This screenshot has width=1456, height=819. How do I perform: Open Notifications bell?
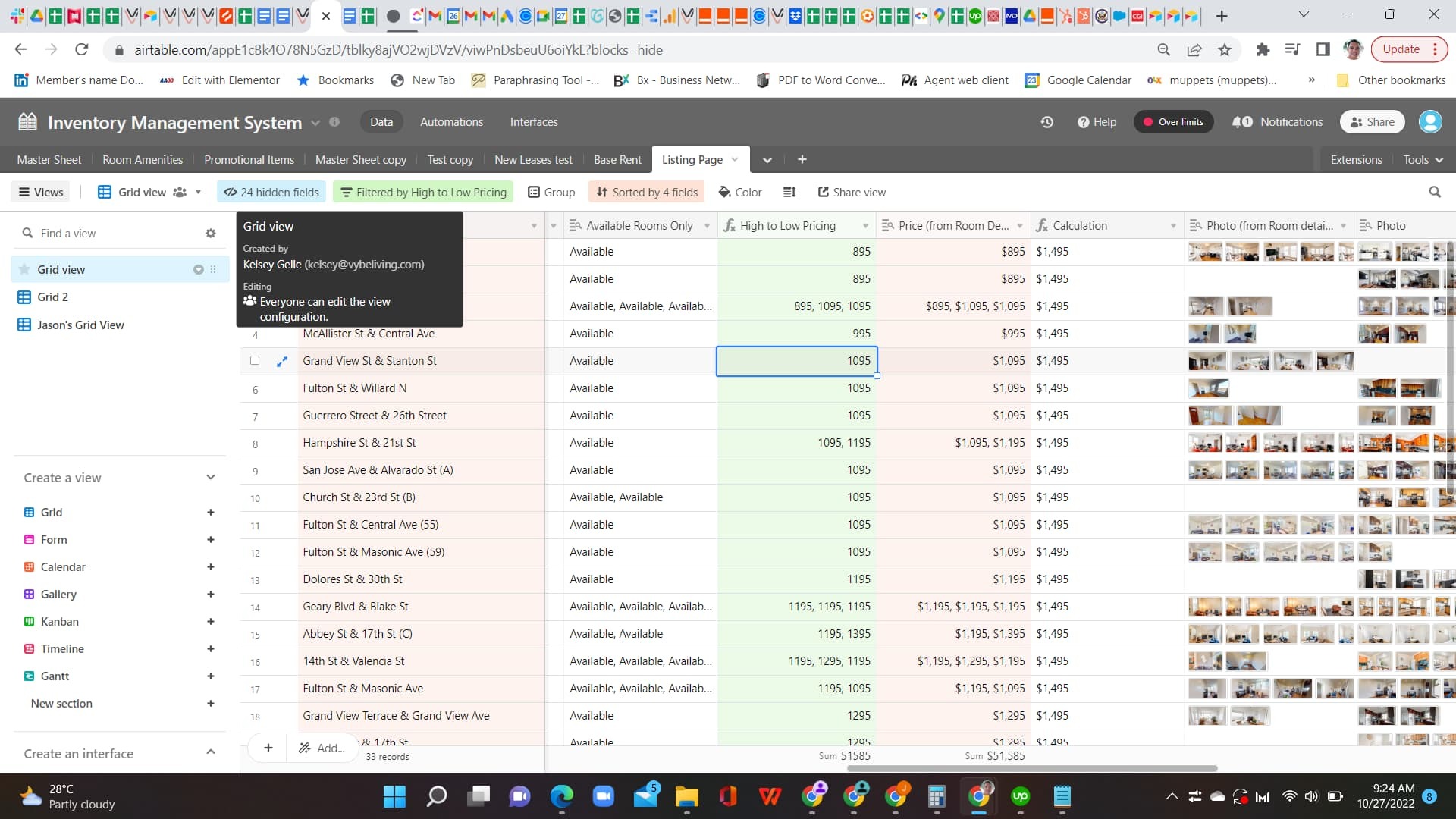(1277, 122)
